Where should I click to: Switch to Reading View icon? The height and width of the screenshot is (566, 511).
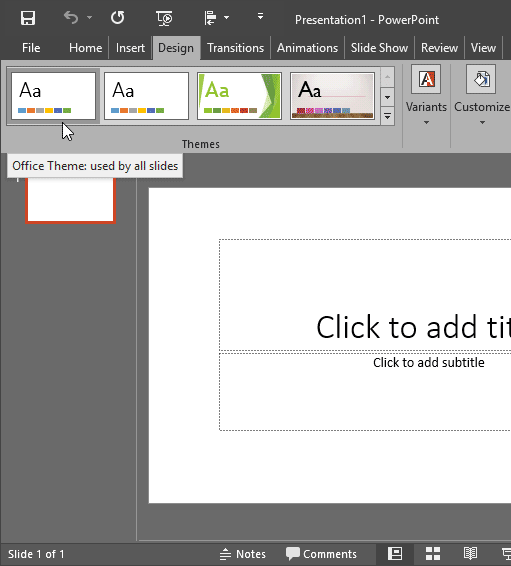470,554
